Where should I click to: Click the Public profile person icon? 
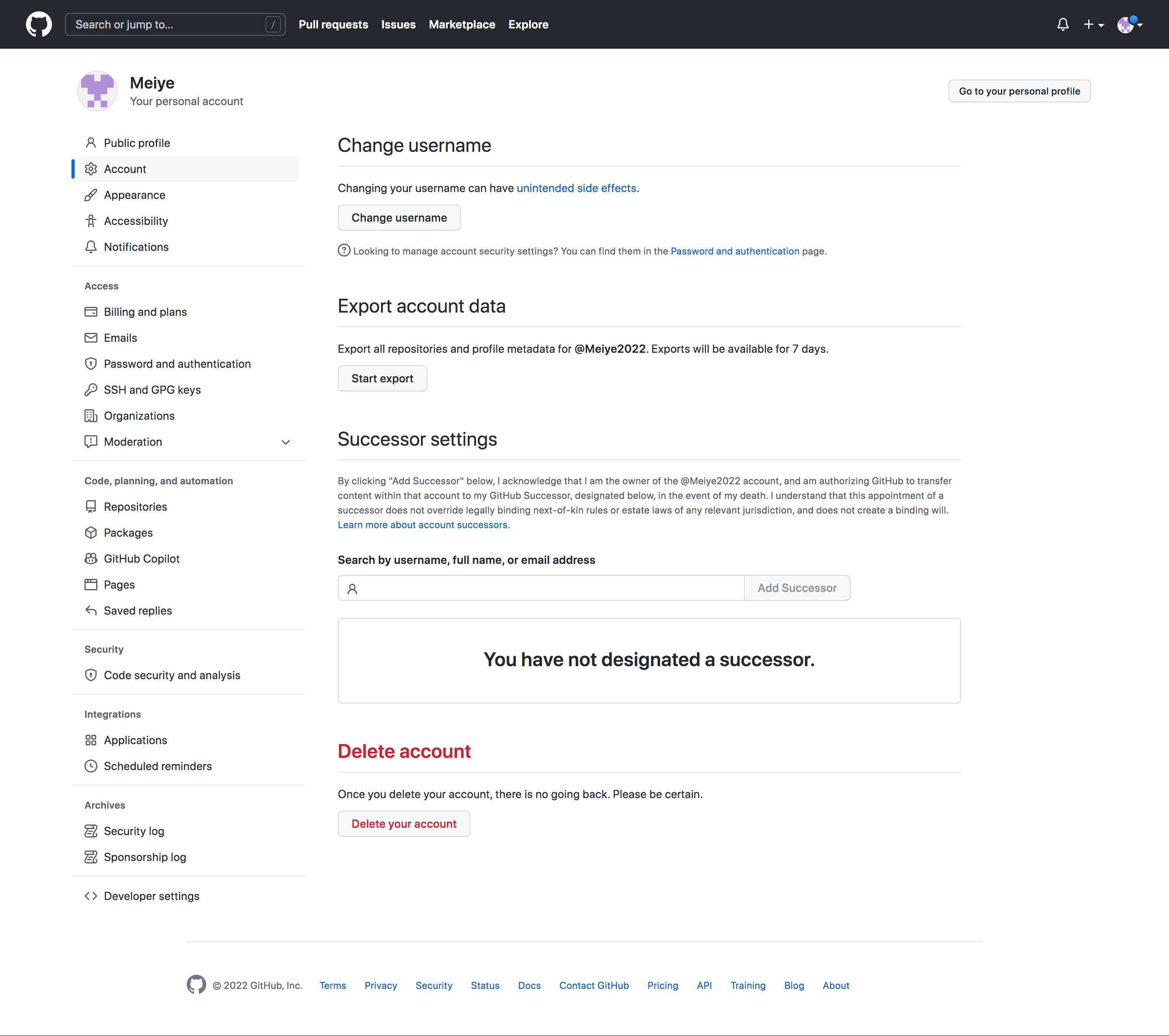click(x=91, y=143)
